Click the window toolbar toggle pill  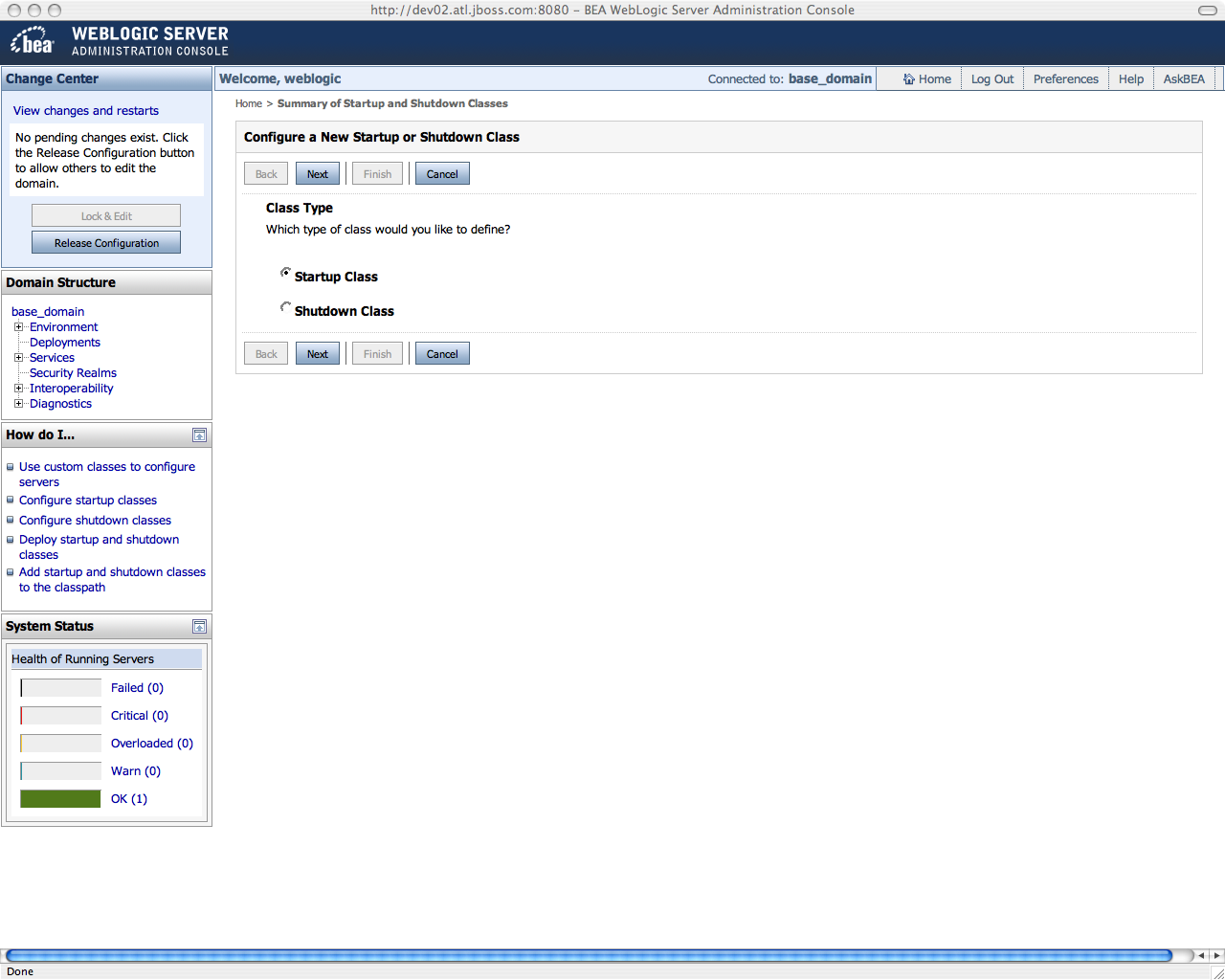pos(1208,11)
